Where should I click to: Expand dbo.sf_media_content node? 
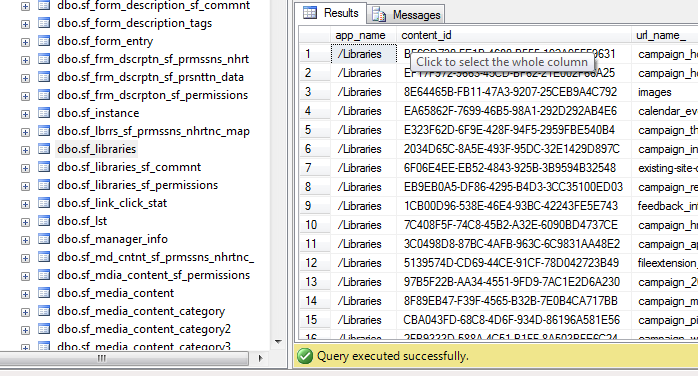pyautogui.click(x=25, y=294)
